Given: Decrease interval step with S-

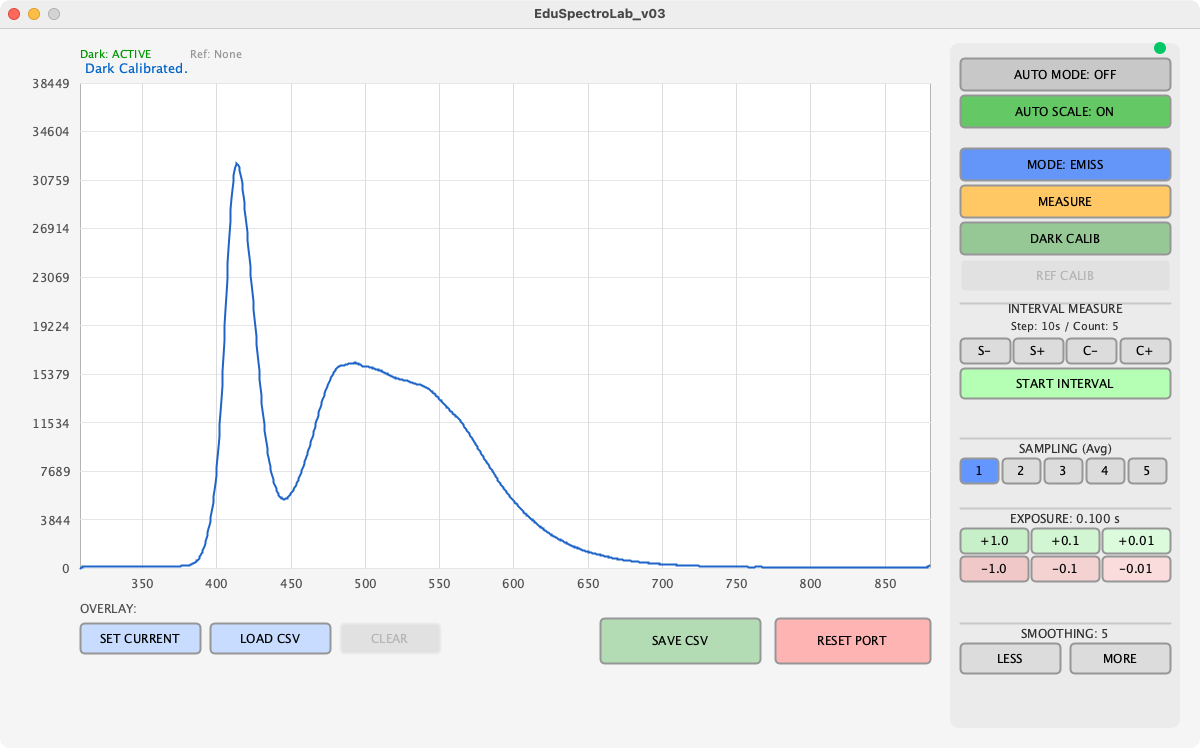Looking at the screenshot, I should pyautogui.click(x=985, y=351).
